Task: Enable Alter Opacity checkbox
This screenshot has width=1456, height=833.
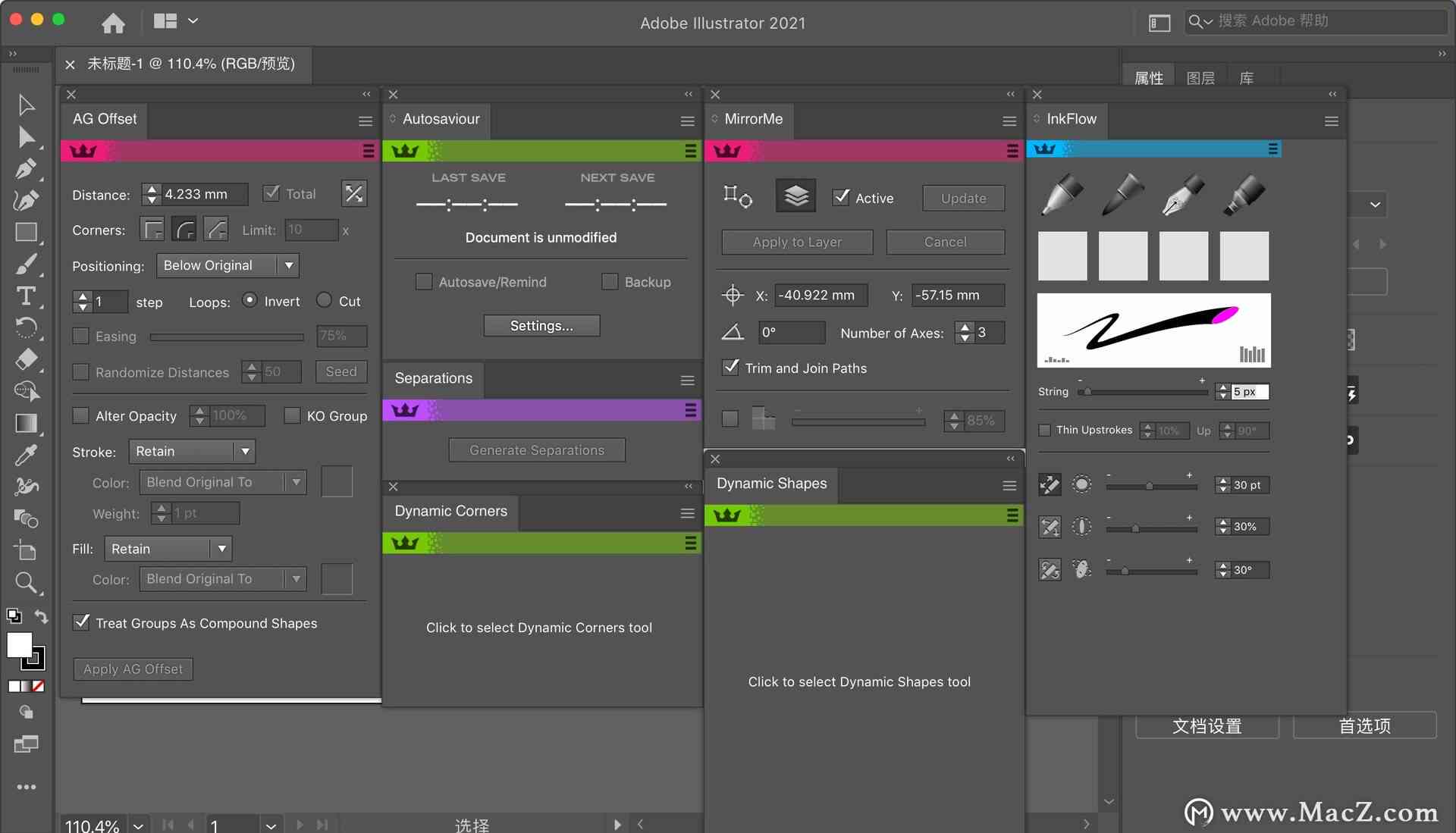Action: 80,415
